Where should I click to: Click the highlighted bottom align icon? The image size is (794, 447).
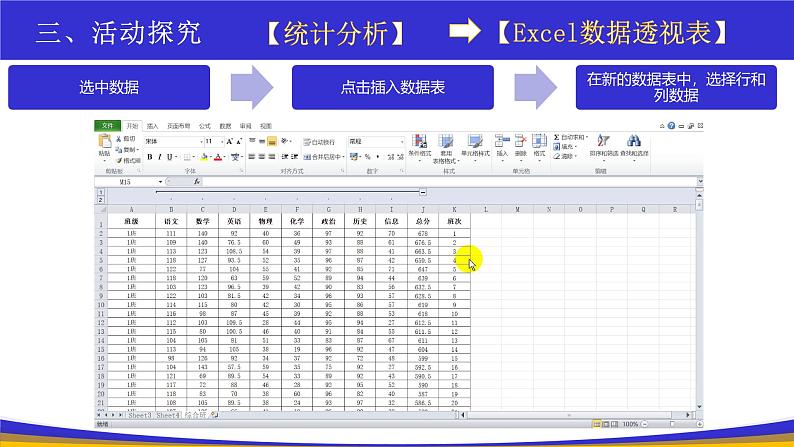coord(272,141)
